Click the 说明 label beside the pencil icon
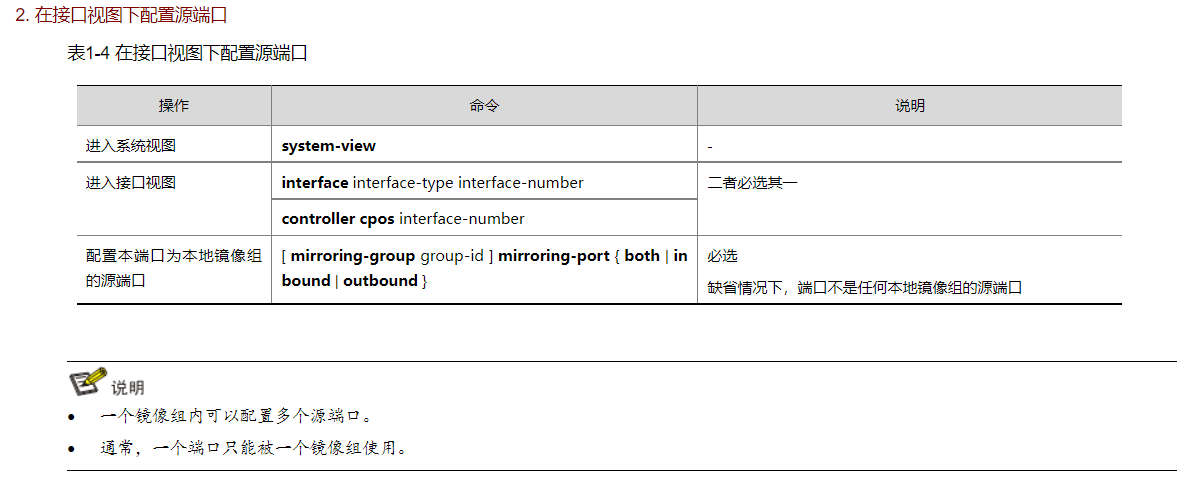 128,387
